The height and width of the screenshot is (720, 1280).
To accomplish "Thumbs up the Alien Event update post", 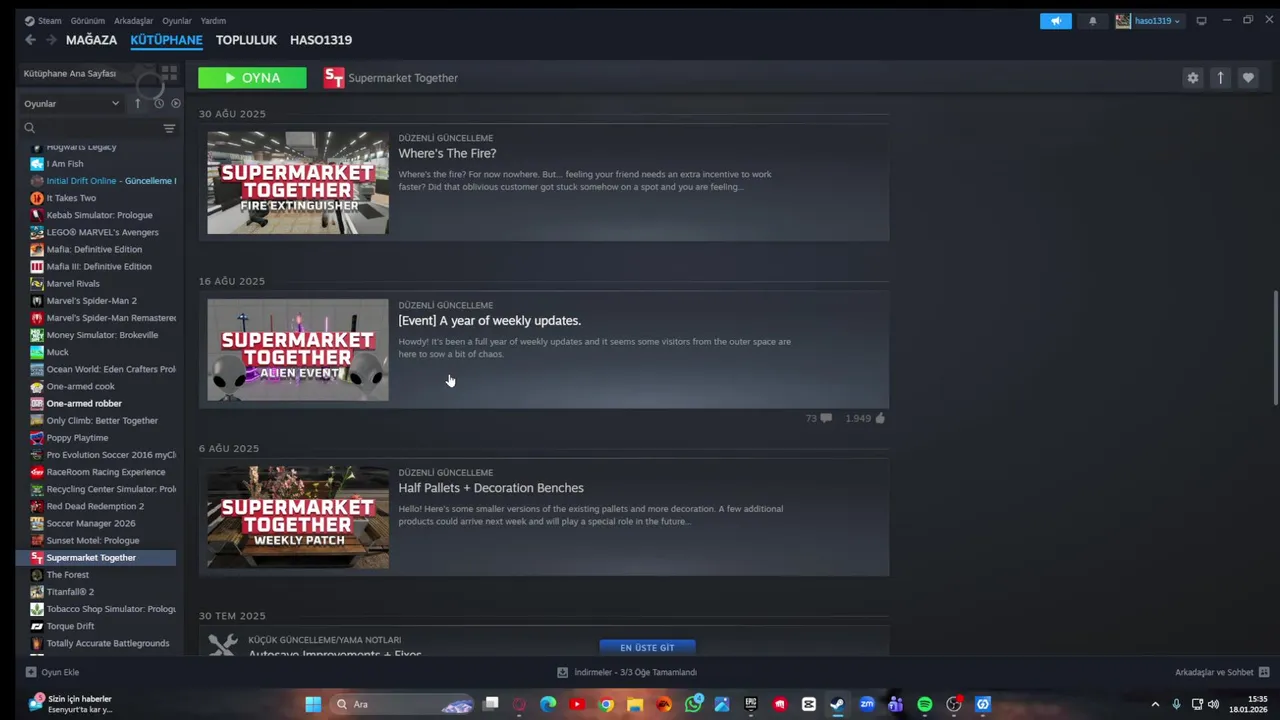I will tap(880, 418).
